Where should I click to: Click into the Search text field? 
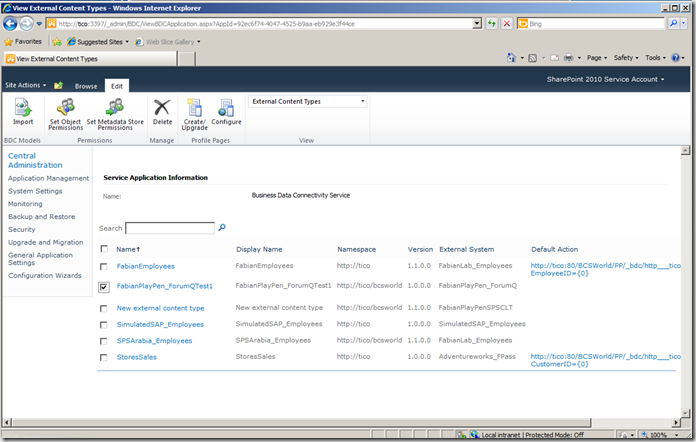tap(170, 228)
